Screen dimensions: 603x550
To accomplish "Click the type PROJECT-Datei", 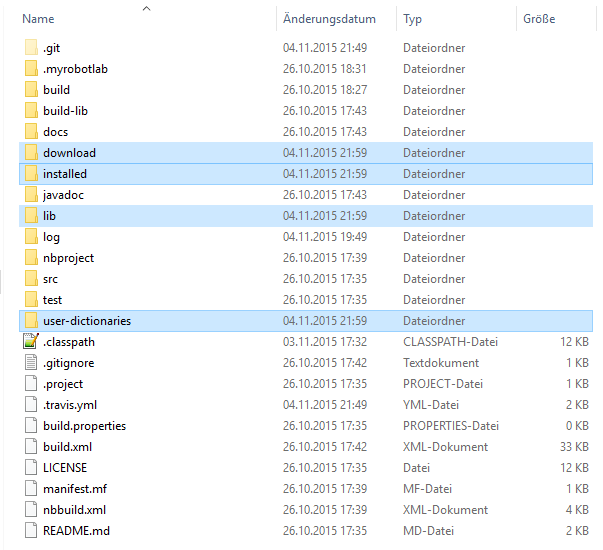I will 443,383.
